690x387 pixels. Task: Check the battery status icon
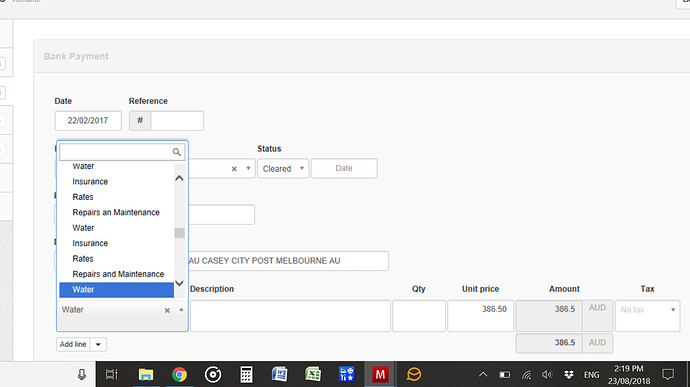point(504,375)
